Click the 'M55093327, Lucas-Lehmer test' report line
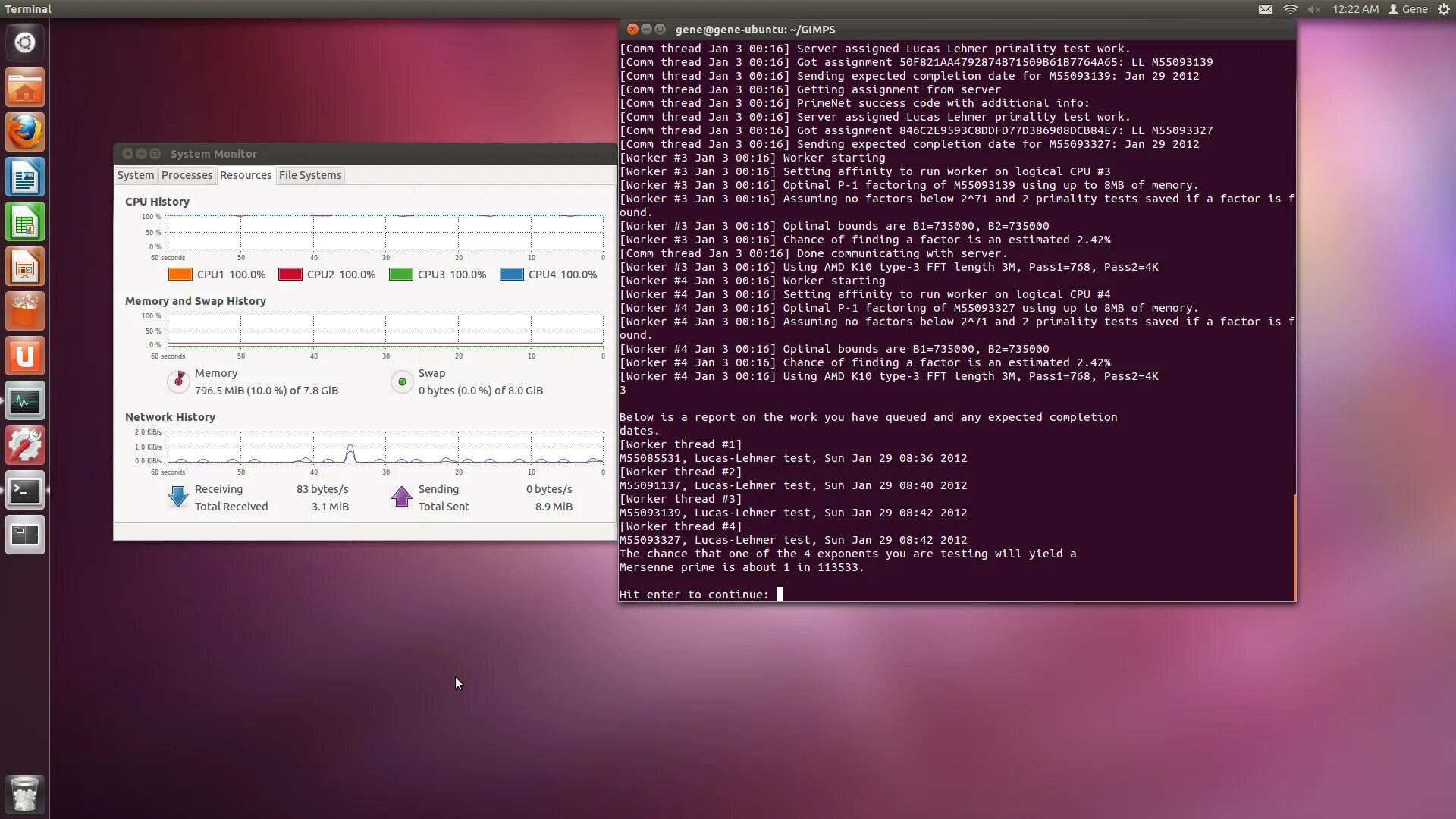 click(x=793, y=540)
